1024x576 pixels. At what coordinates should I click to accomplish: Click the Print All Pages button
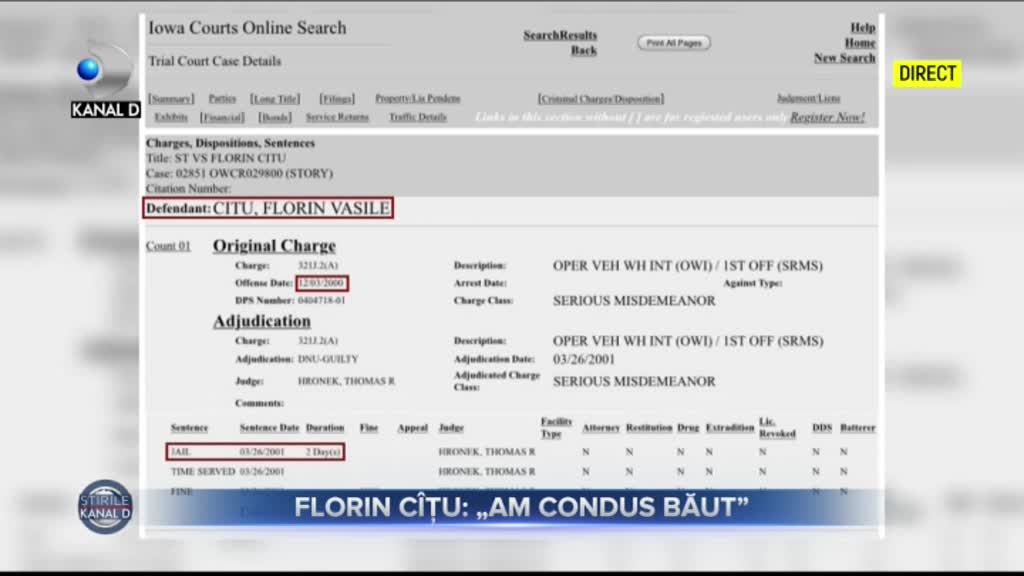674,43
